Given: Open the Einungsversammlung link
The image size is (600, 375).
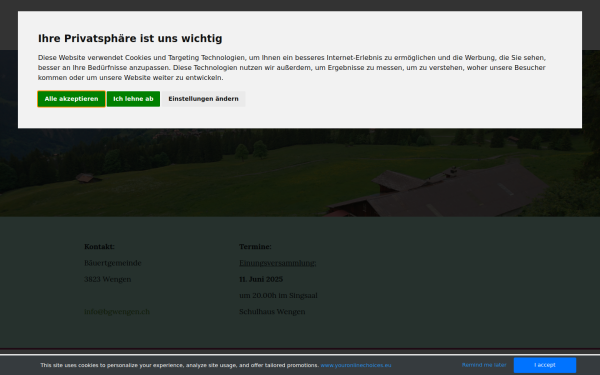Looking at the screenshot, I should 277,263.
